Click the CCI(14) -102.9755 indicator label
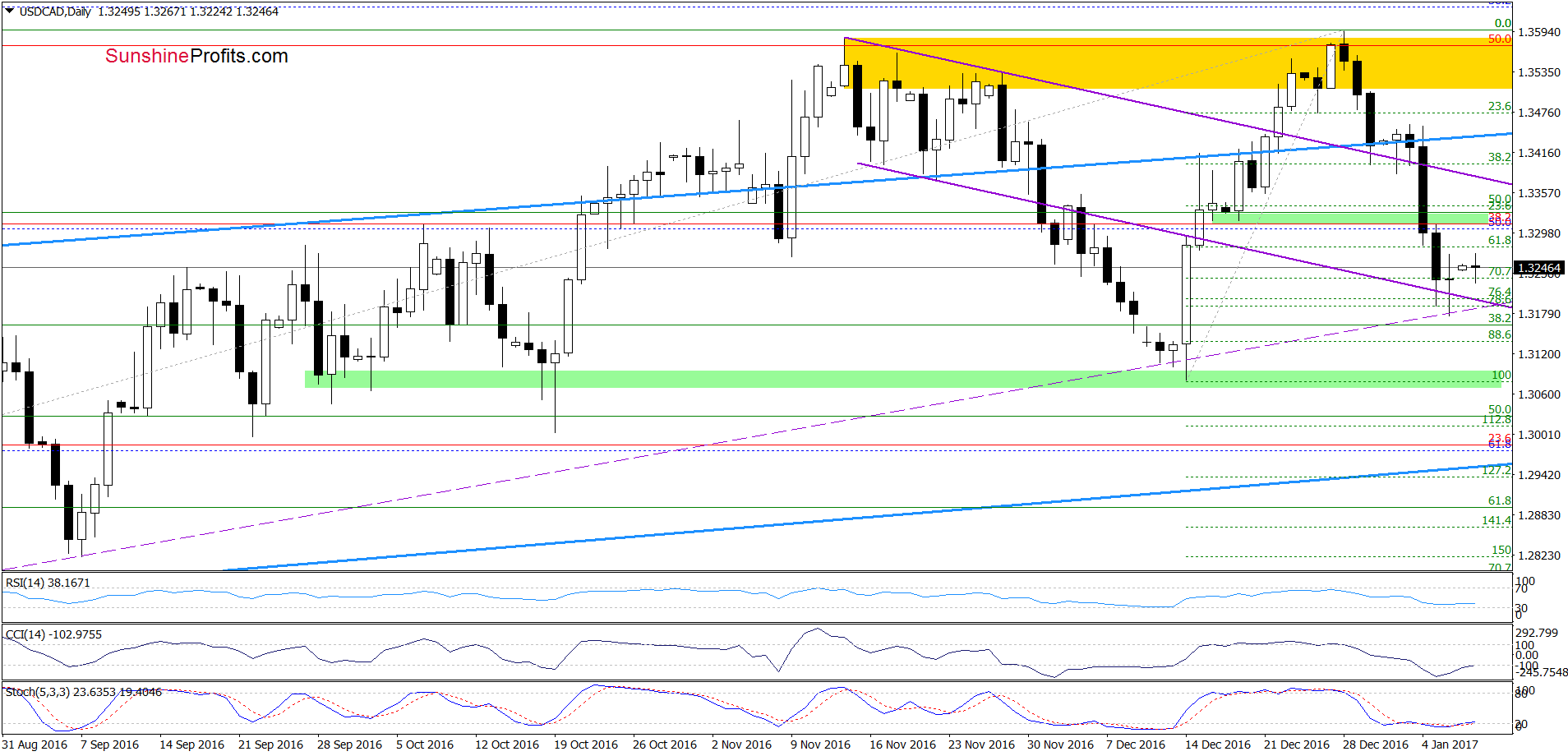 pos(53,634)
